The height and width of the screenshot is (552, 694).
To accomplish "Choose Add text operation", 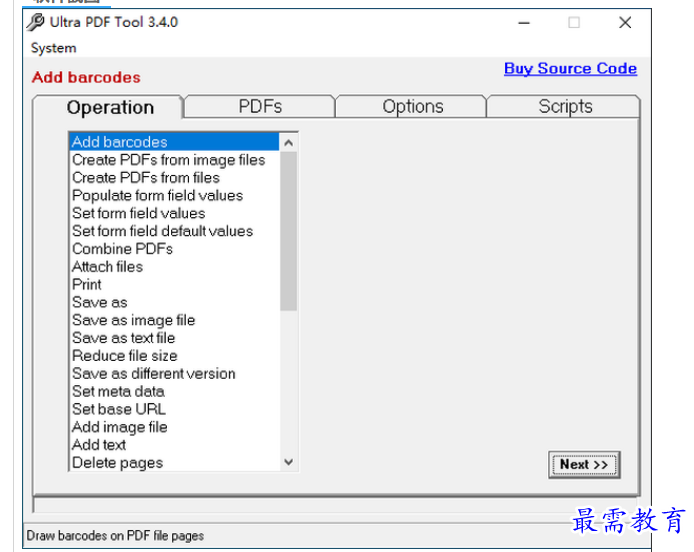I will pos(174,444).
